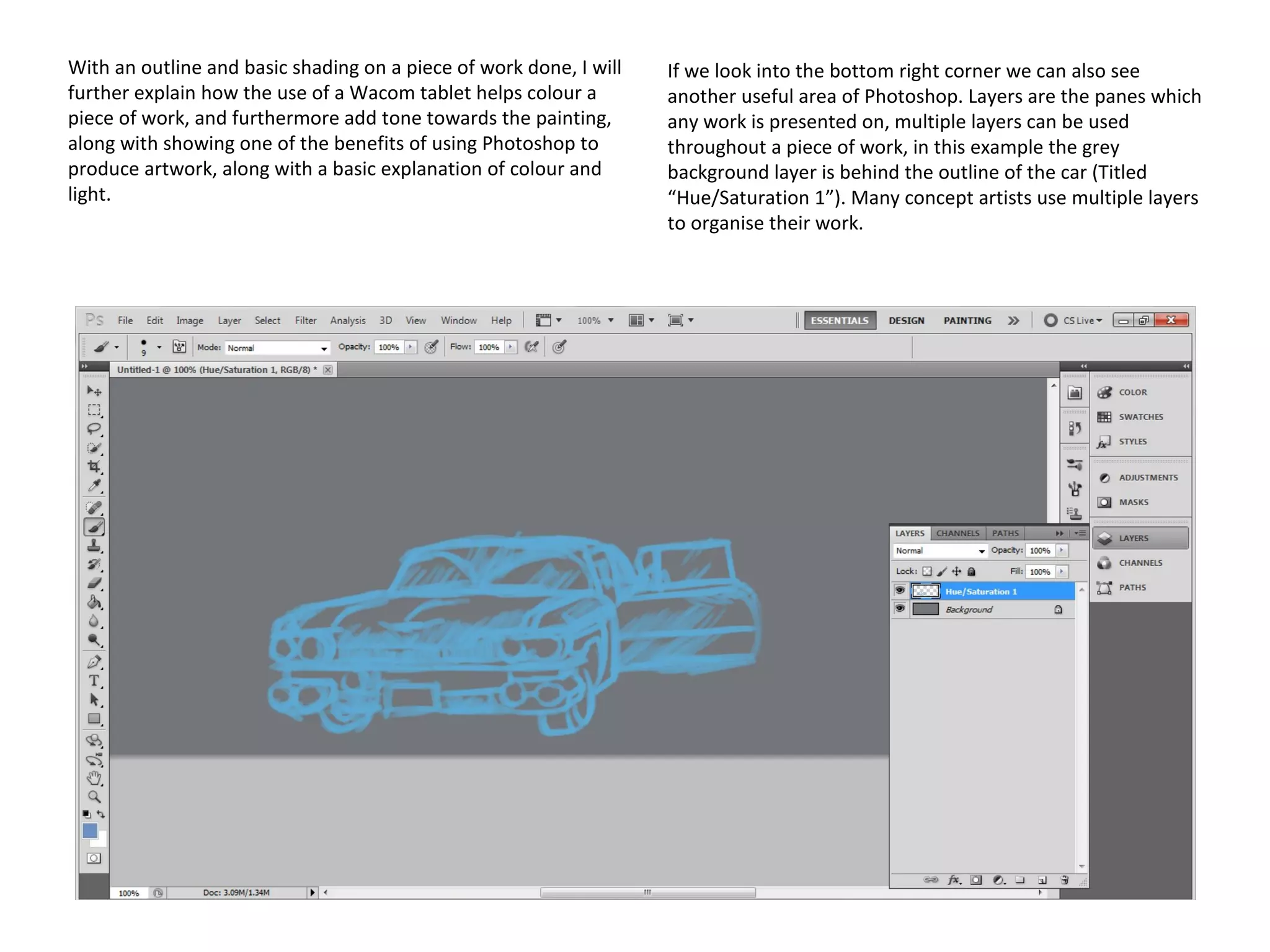Viewport: 1270px width, 952px height.
Task: Open the layer Fill slider arrow
Action: click(1062, 571)
